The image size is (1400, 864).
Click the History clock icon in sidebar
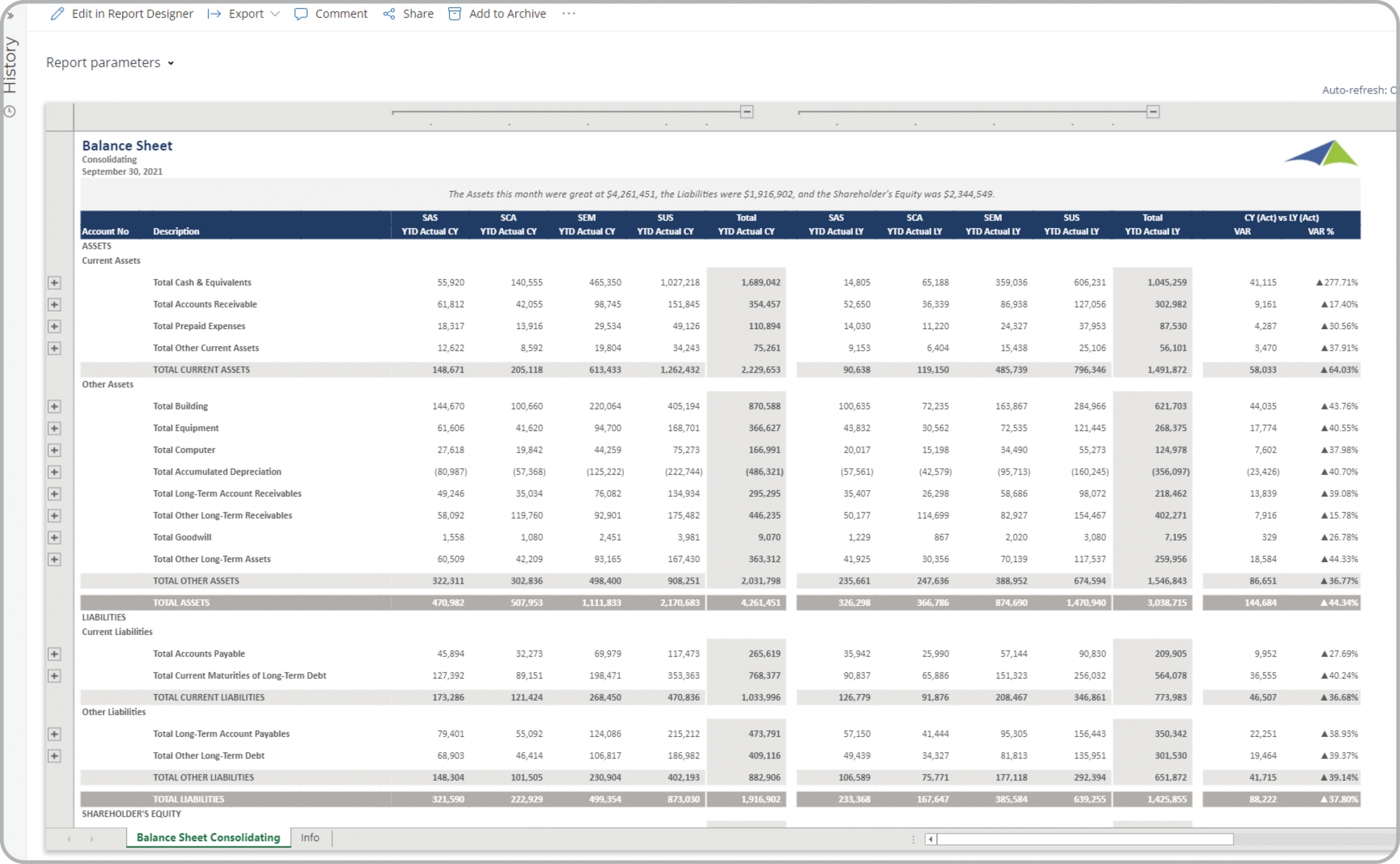10,112
